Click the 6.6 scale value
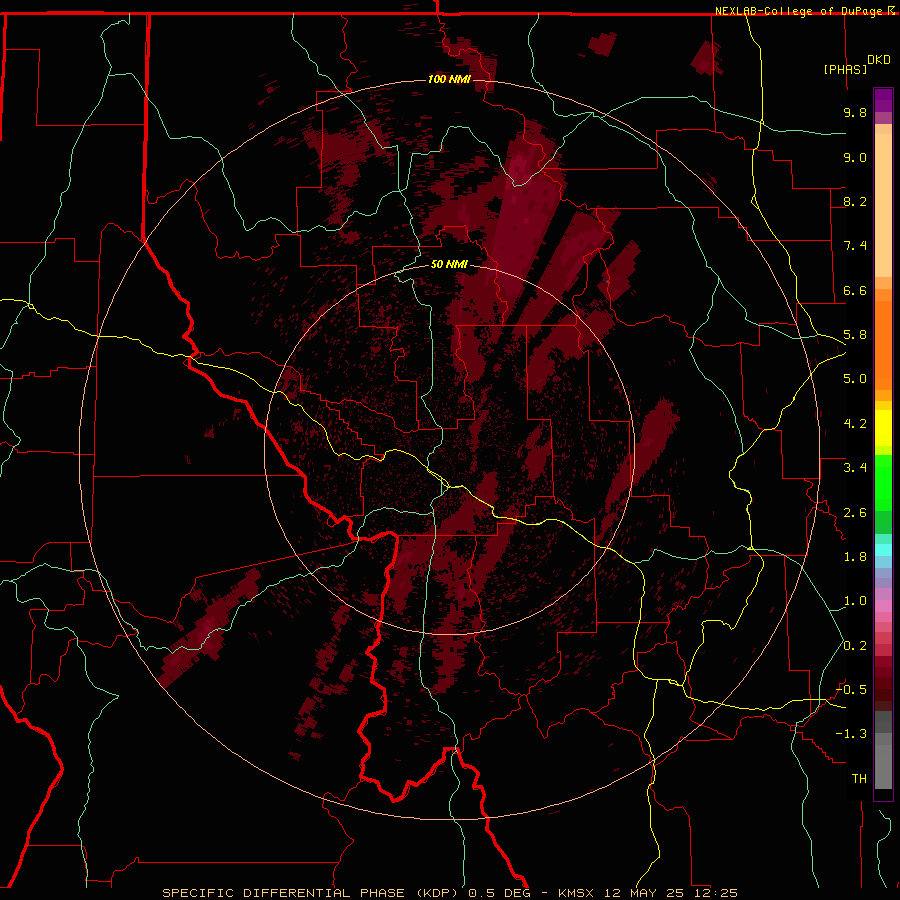This screenshot has height=900, width=900. point(855,290)
